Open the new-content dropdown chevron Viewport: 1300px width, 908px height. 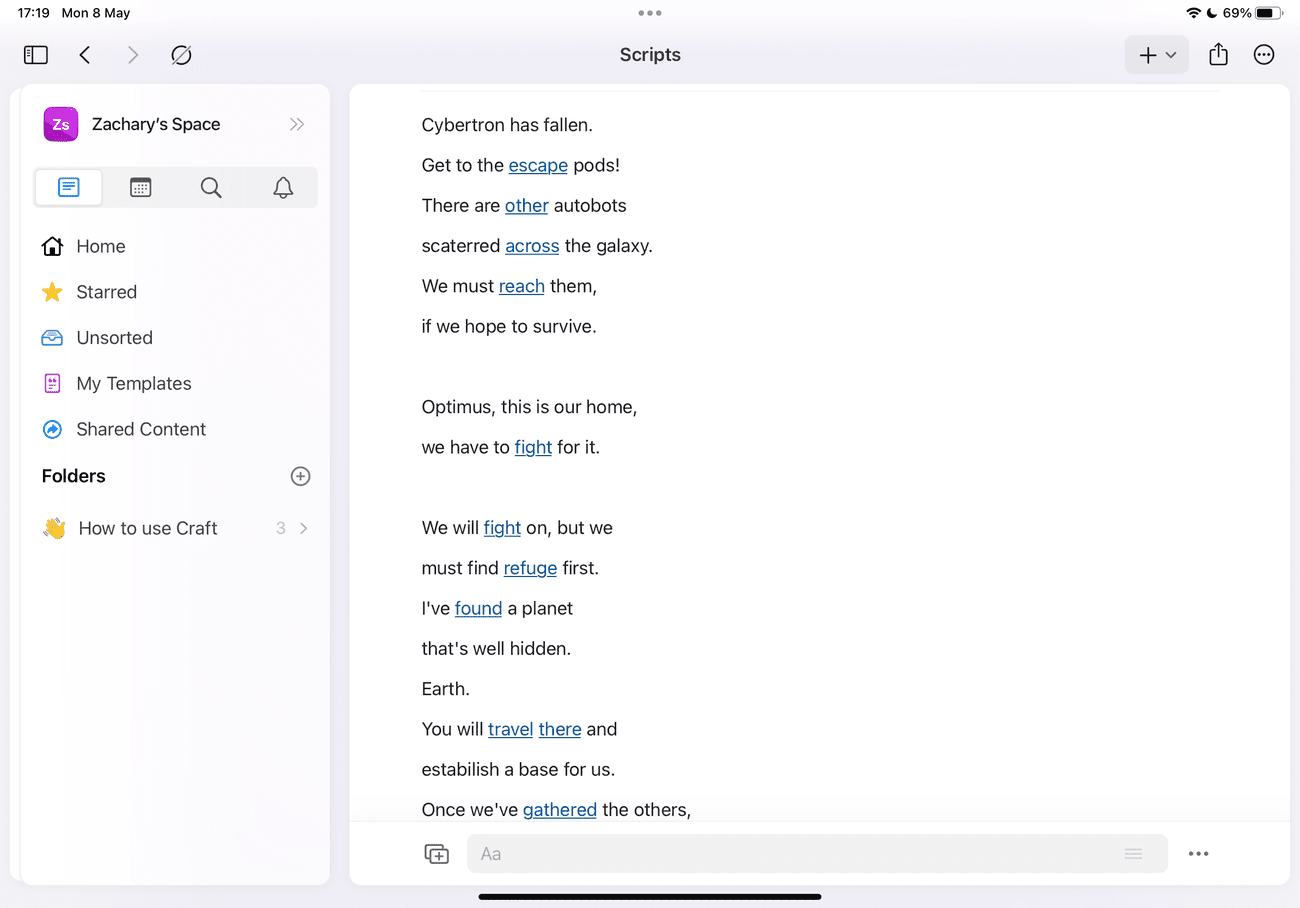(x=1170, y=55)
